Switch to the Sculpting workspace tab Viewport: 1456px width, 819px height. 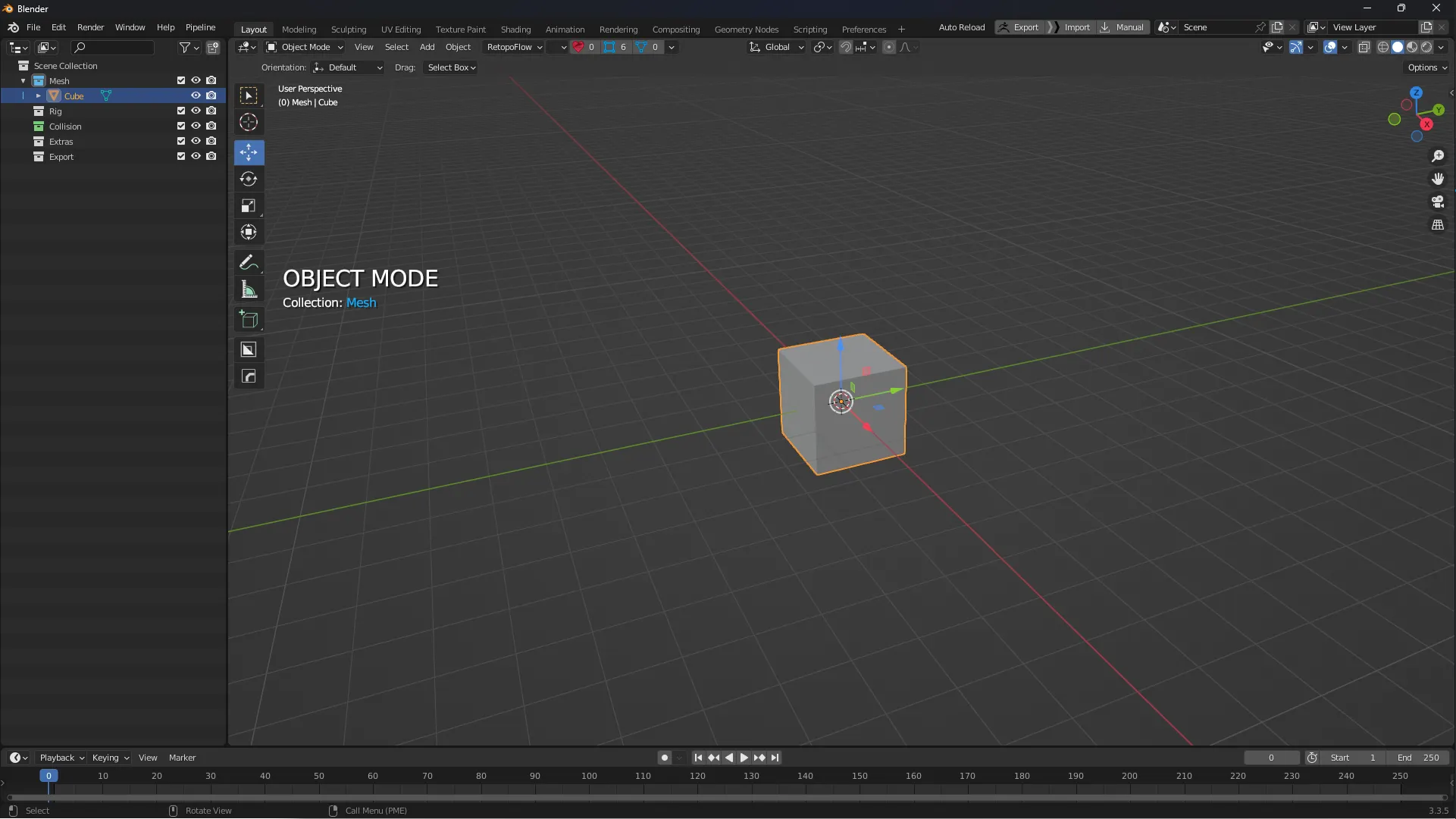pyautogui.click(x=348, y=30)
